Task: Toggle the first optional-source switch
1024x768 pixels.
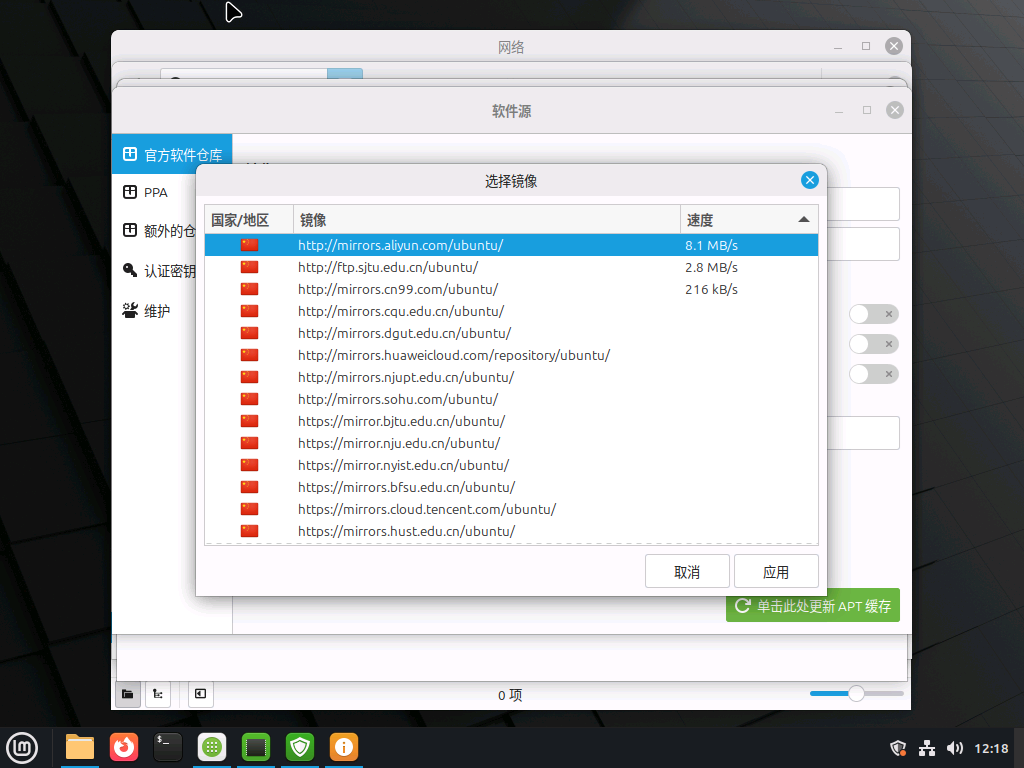Action: tap(874, 314)
